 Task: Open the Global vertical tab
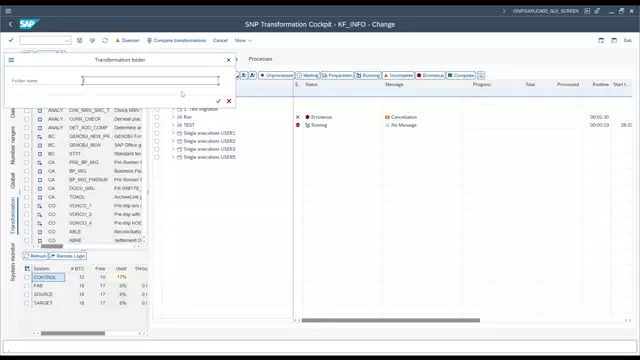pyautogui.click(x=13, y=180)
